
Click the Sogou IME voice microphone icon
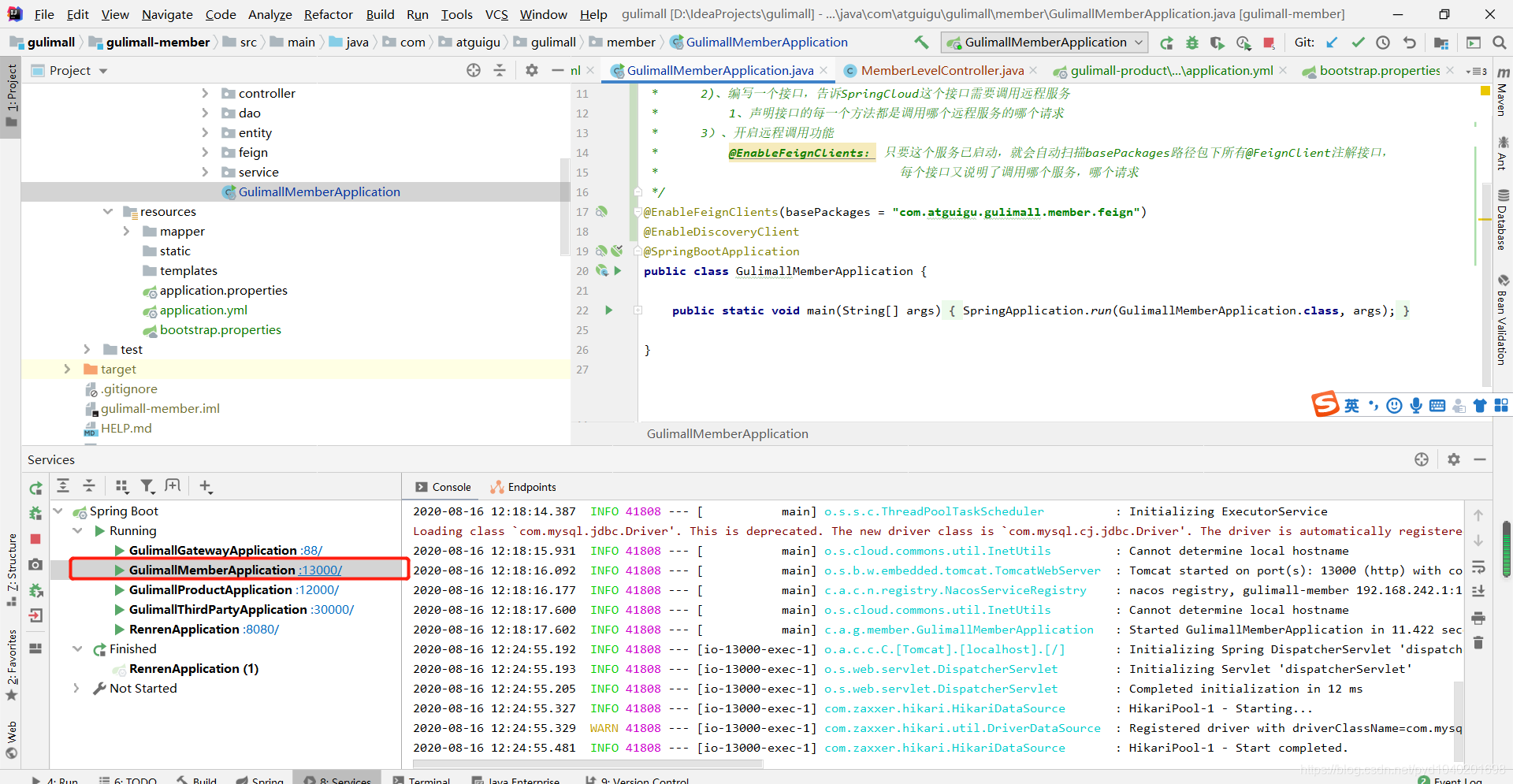(1416, 405)
